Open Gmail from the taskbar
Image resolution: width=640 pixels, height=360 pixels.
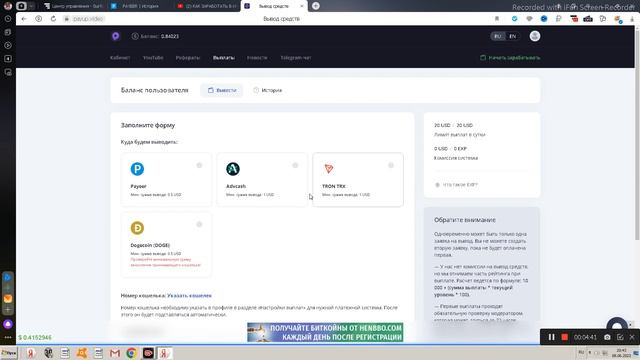(115, 353)
